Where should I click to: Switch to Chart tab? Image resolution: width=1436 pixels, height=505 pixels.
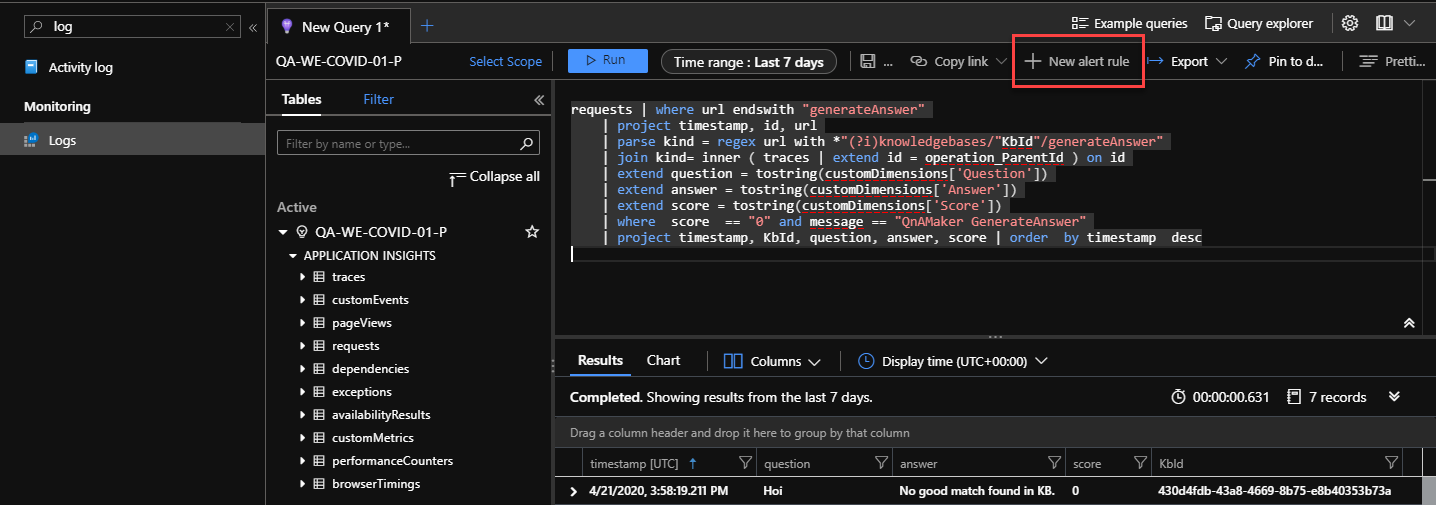(x=663, y=361)
